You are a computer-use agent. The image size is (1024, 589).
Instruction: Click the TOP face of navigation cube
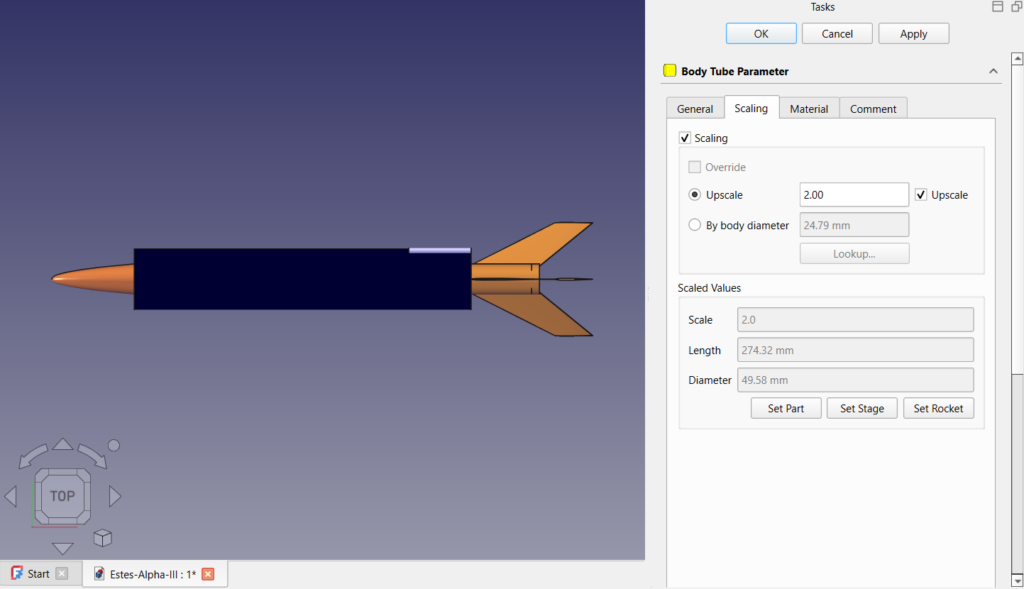(62, 495)
